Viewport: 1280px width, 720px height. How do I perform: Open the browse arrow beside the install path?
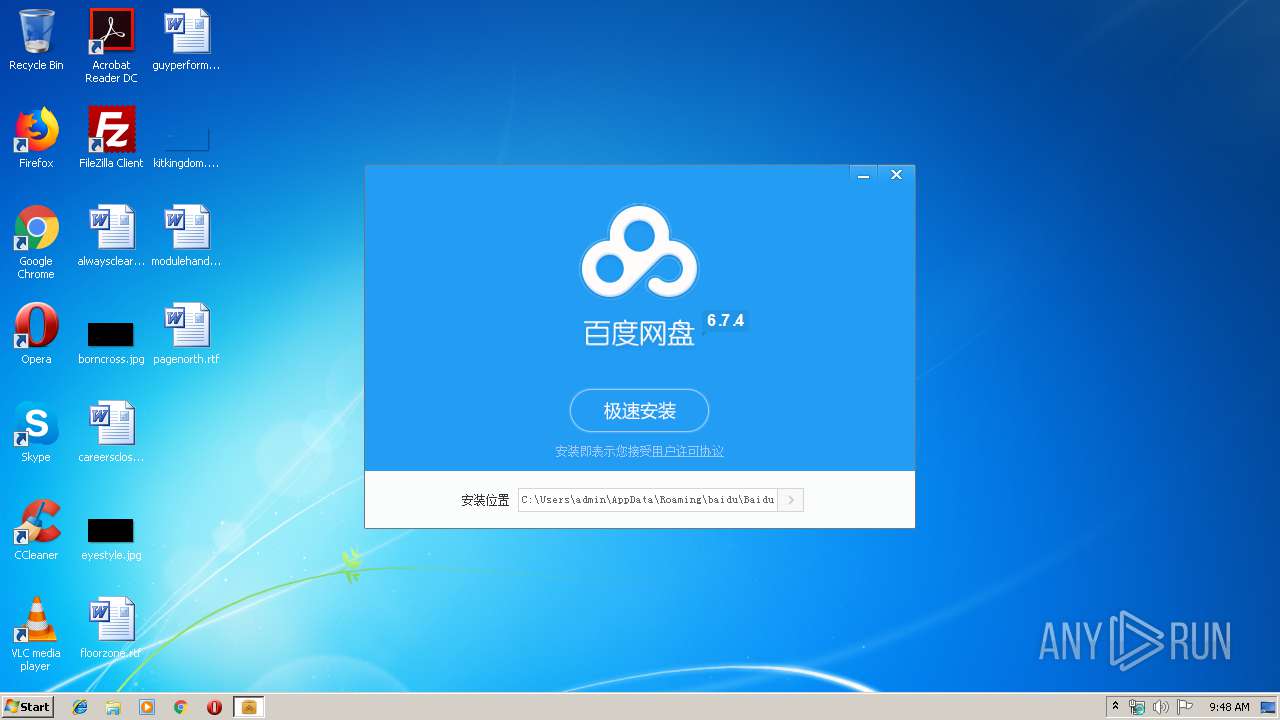point(790,500)
